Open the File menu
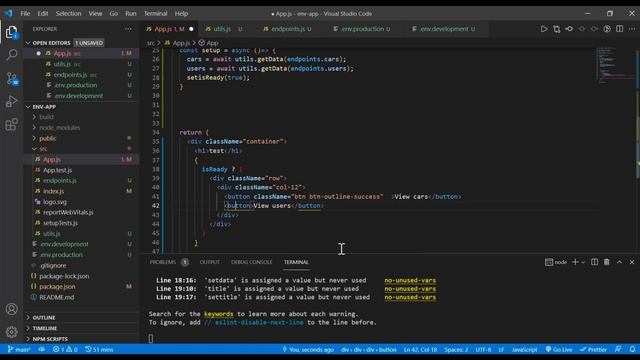 tap(25, 13)
